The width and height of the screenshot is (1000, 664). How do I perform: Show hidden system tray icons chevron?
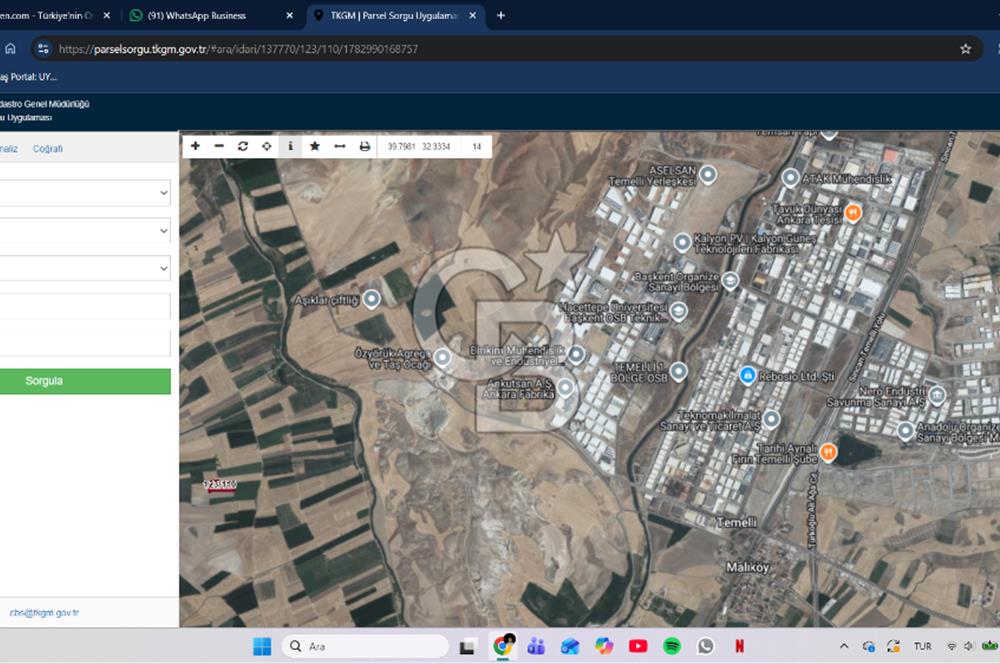coord(844,646)
